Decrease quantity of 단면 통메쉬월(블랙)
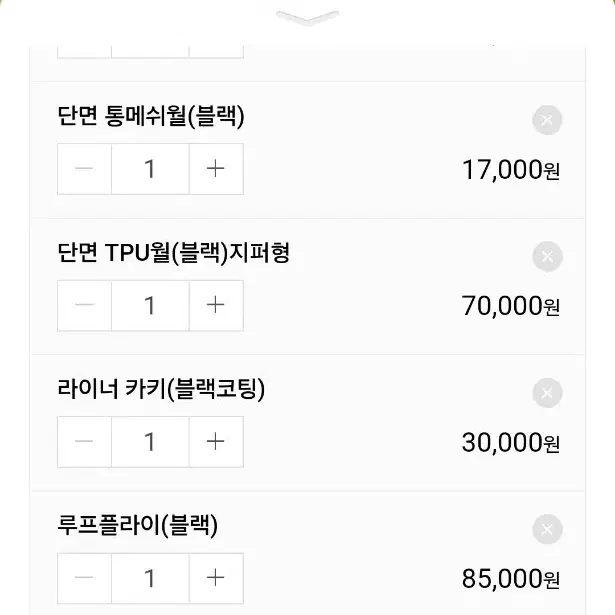This screenshot has width=615, height=615. [84, 169]
